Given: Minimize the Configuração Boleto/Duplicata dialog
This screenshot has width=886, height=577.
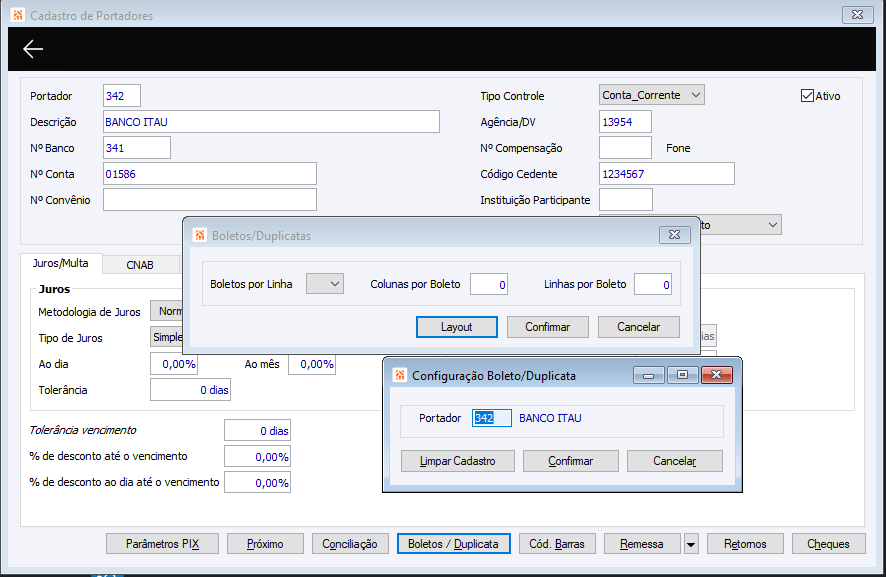Looking at the screenshot, I should [x=649, y=375].
